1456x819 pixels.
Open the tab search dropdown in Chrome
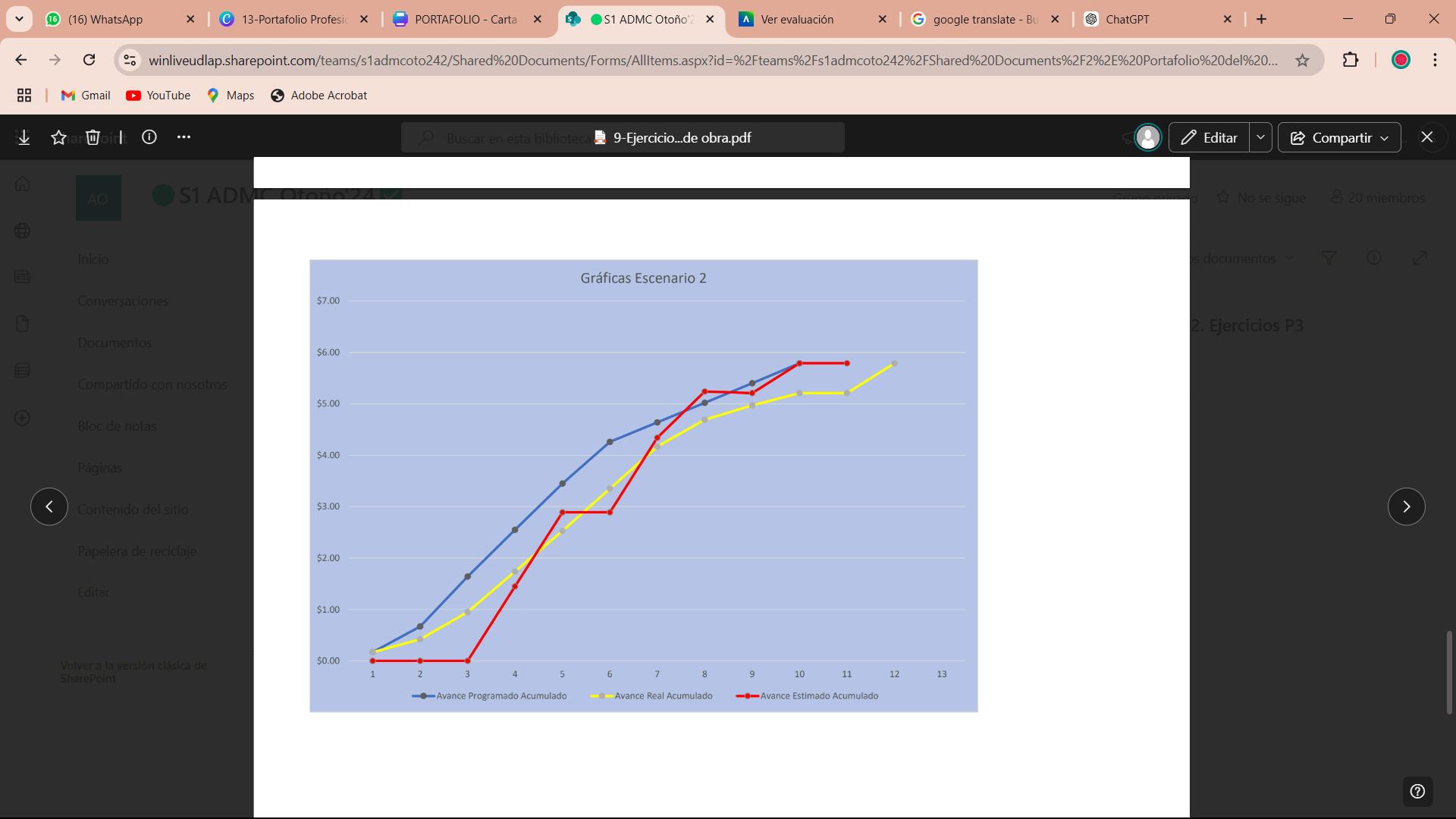19,19
